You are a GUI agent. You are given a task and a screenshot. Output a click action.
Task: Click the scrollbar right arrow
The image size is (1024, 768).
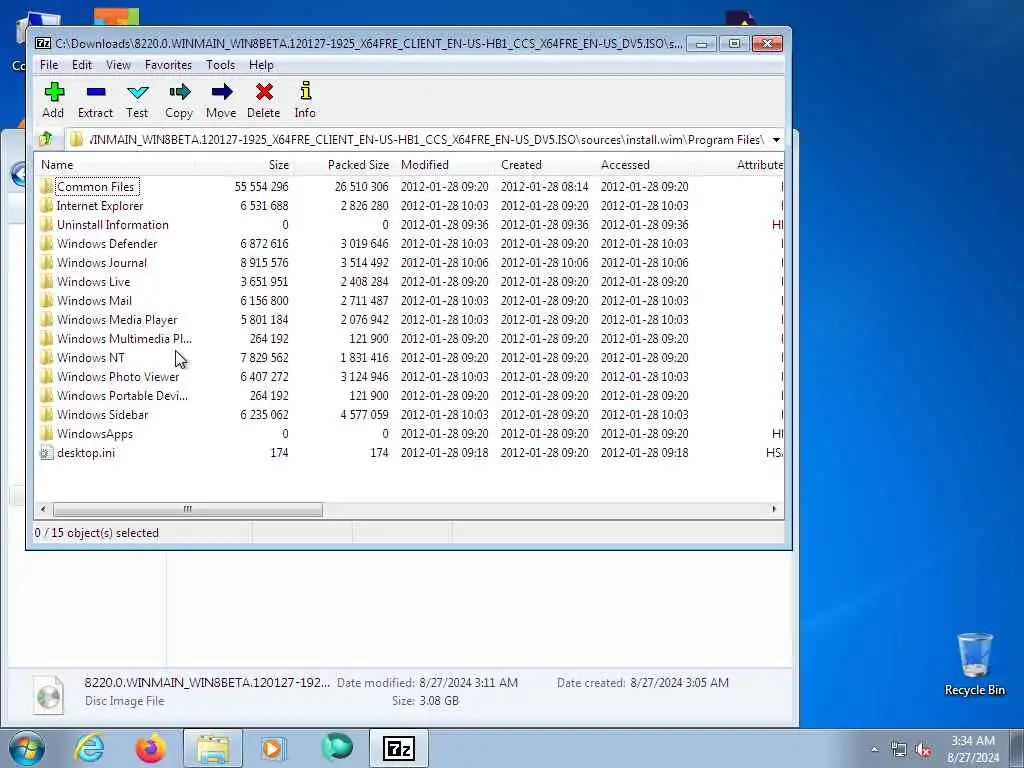(x=775, y=509)
